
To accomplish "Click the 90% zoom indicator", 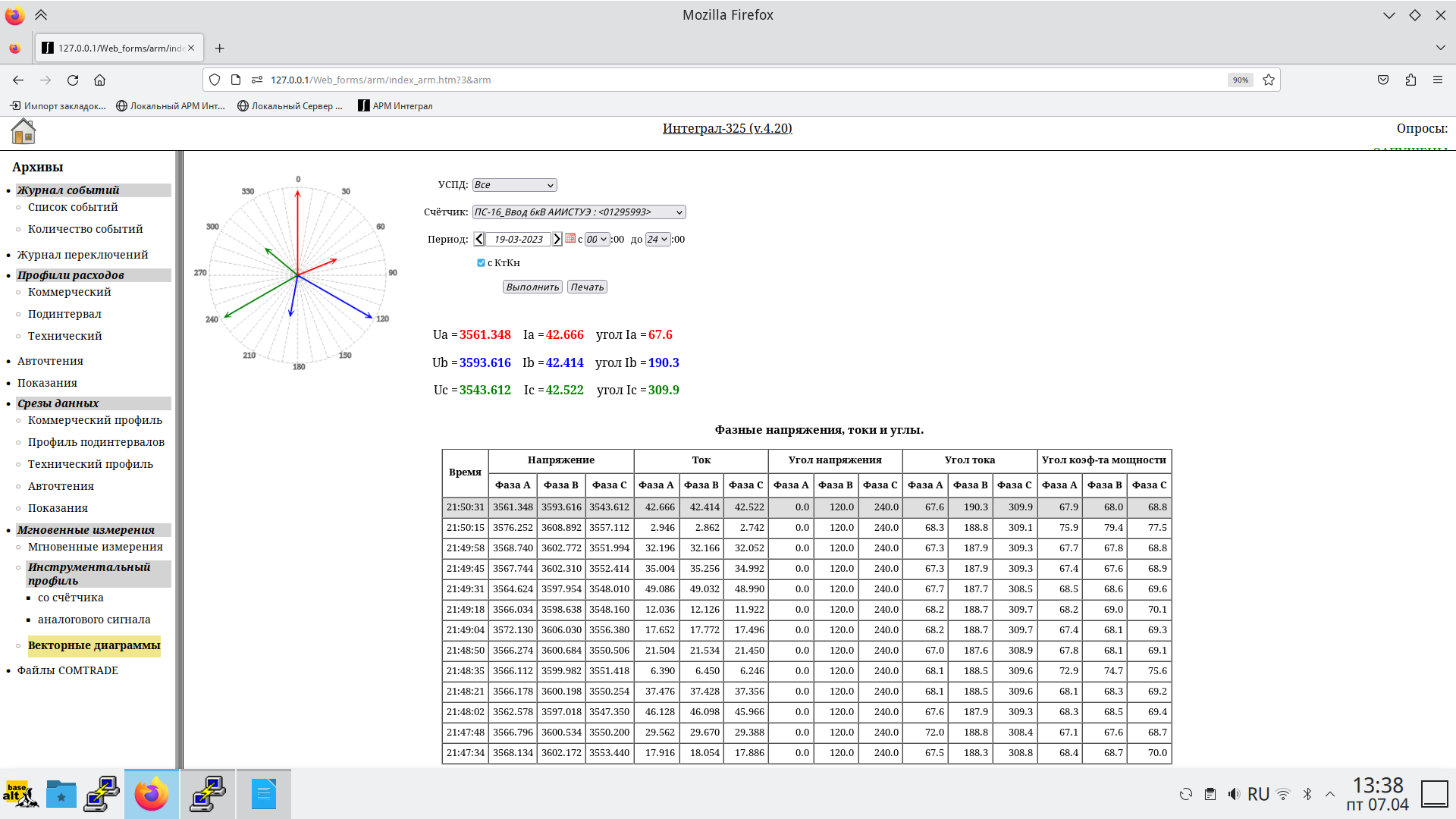I will tap(1240, 80).
